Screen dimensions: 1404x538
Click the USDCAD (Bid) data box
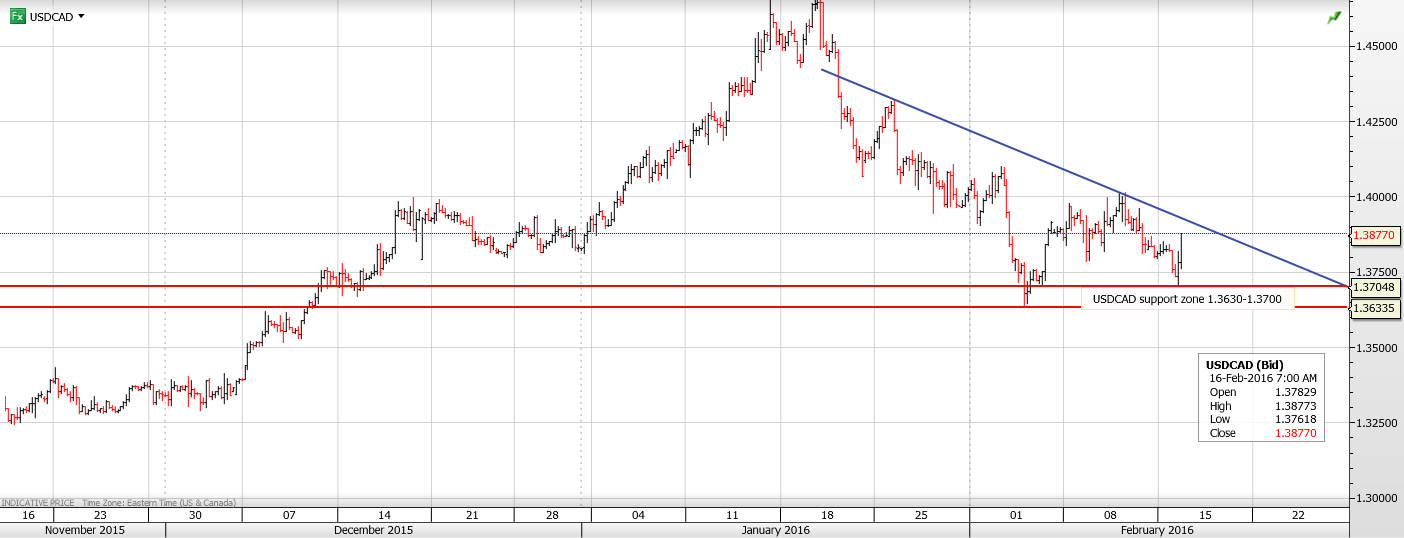(x=1261, y=398)
